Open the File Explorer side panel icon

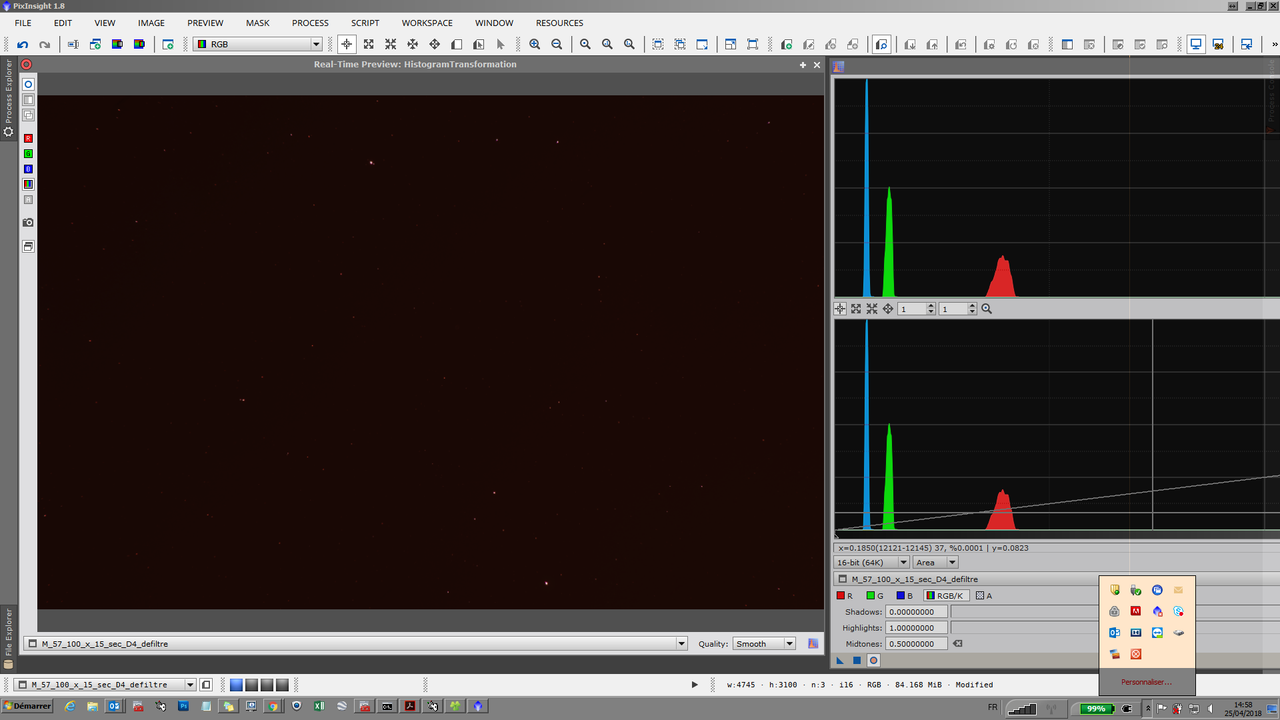click(9, 663)
